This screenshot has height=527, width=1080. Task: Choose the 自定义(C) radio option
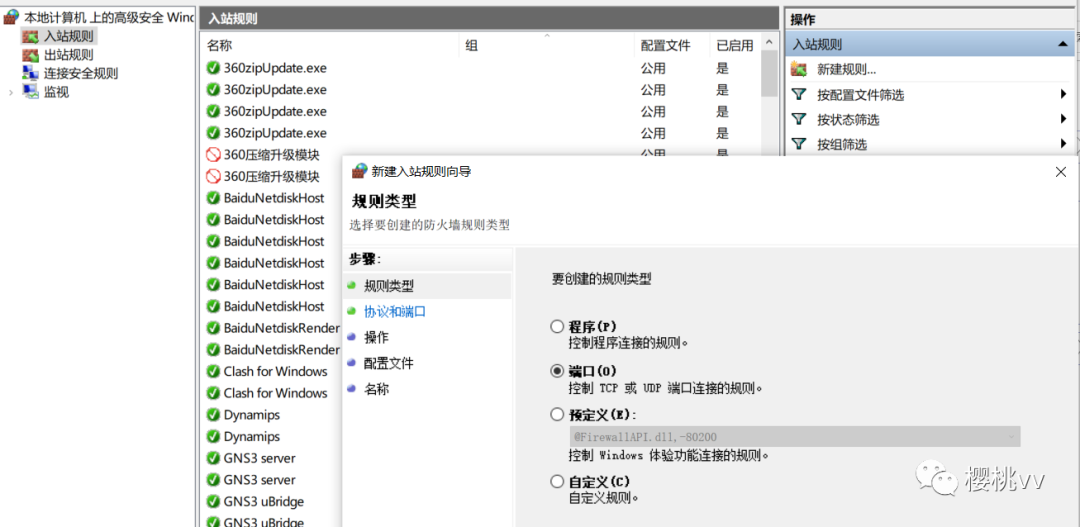(557, 481)
